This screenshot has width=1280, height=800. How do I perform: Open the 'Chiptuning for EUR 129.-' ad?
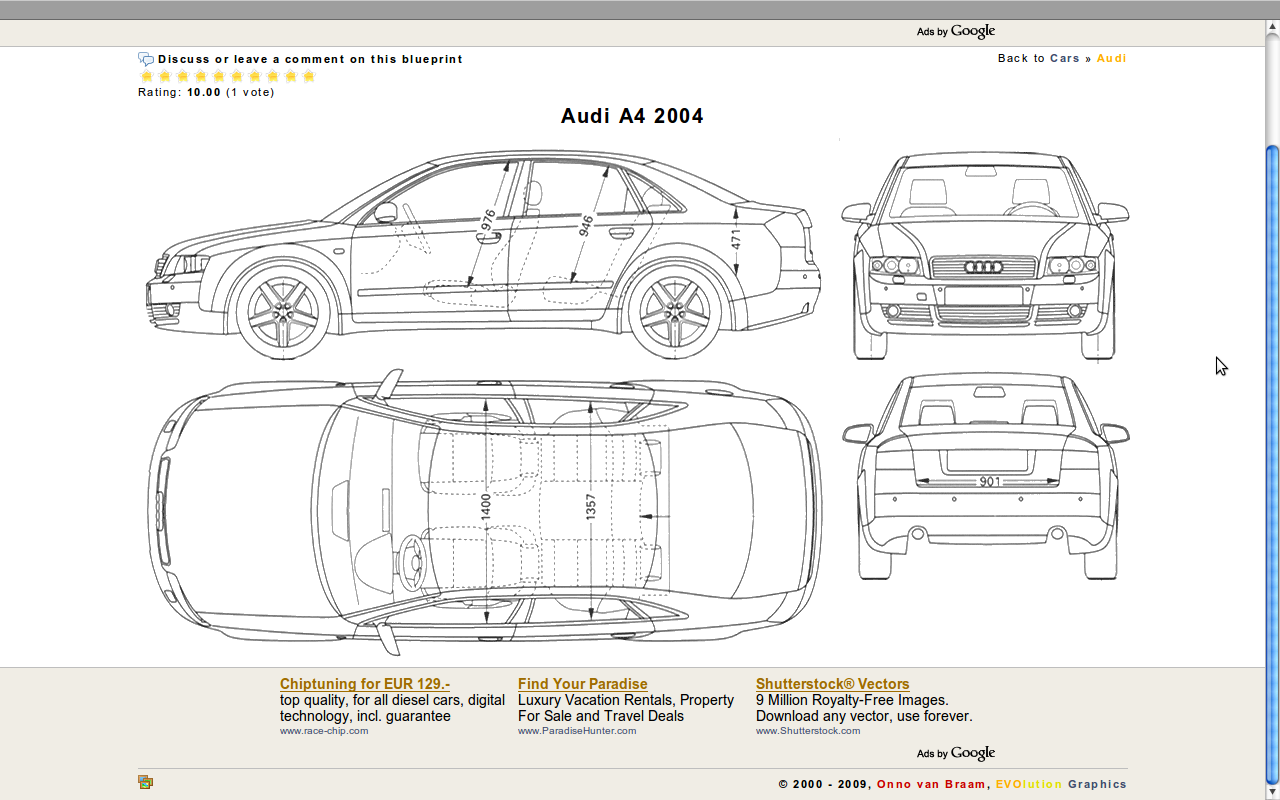tap(365, 684)
